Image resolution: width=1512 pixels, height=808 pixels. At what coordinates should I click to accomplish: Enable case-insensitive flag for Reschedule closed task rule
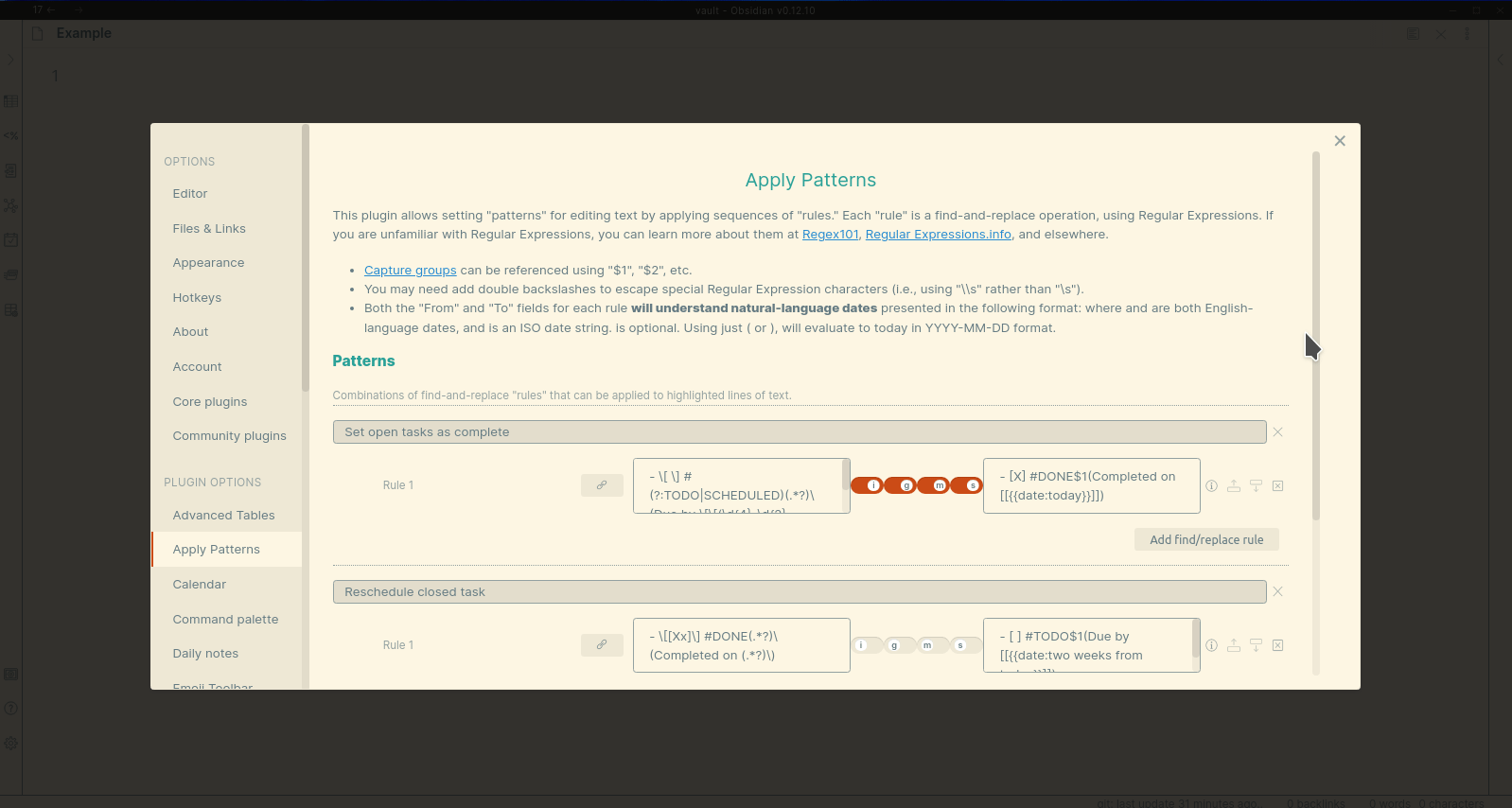pos(867,645)
